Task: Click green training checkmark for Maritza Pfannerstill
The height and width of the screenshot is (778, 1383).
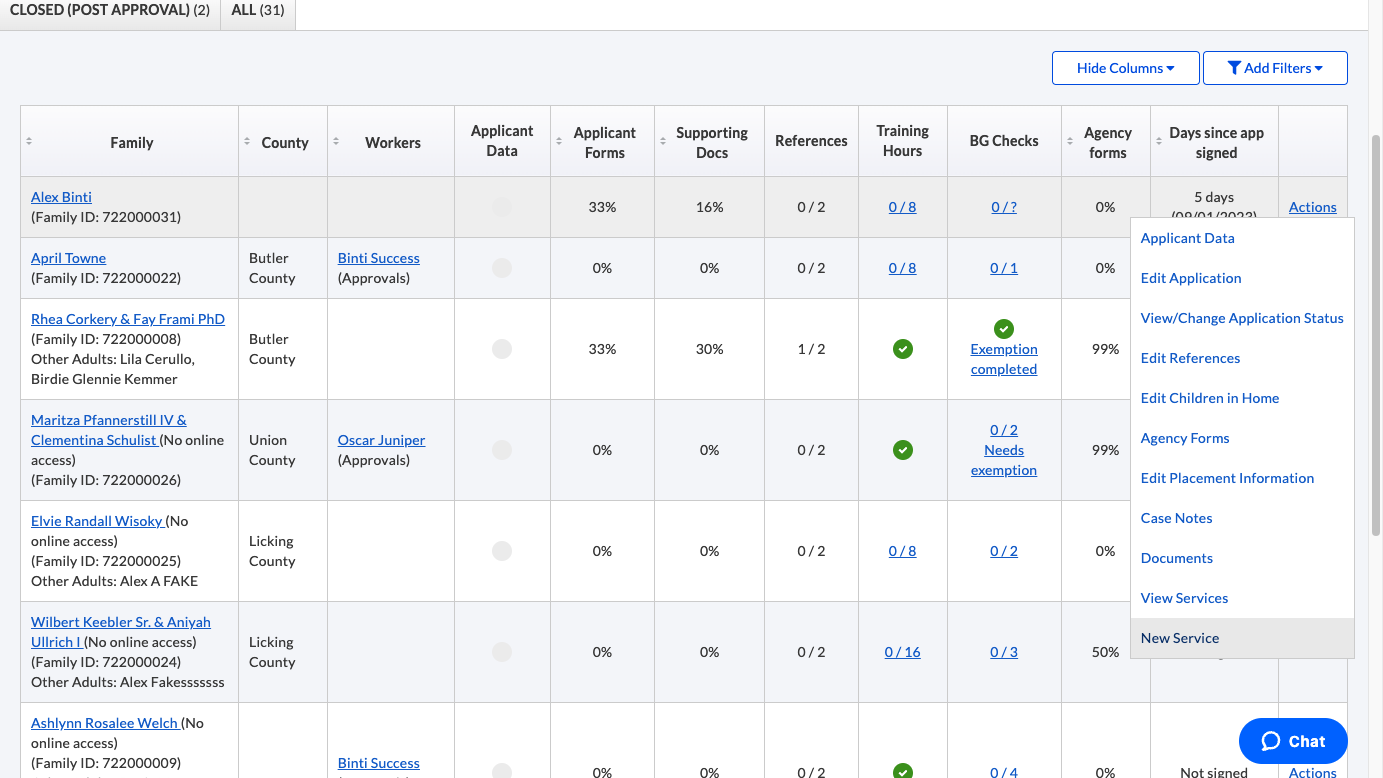Action: [x=902, y=450]
